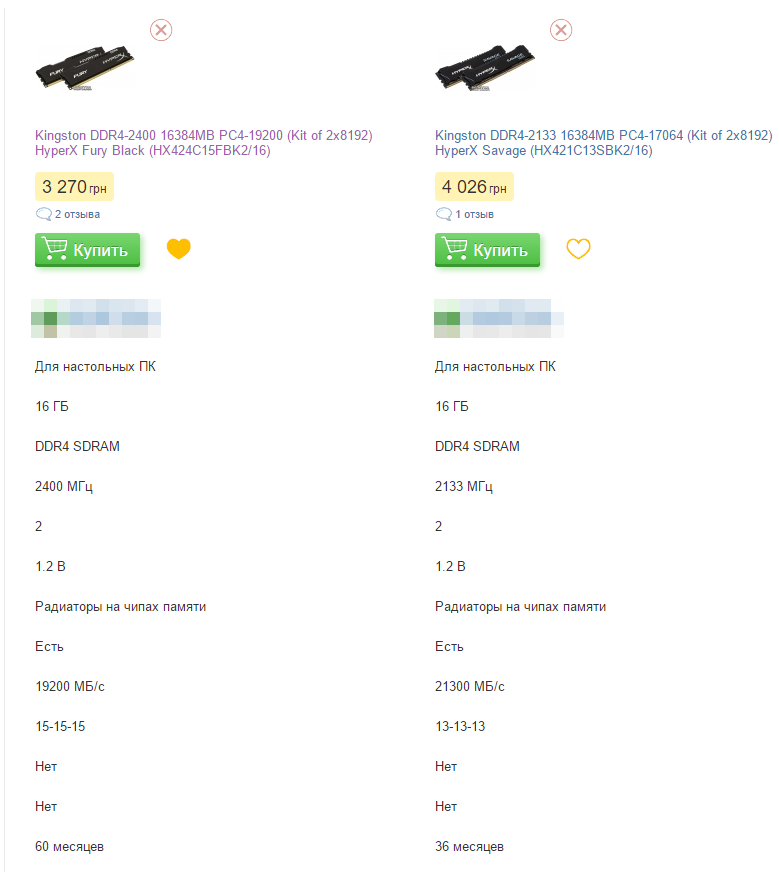
Task: Remove HyperX Savage kit from comparison
Action: pyautogui.click(x=561, y=30)
